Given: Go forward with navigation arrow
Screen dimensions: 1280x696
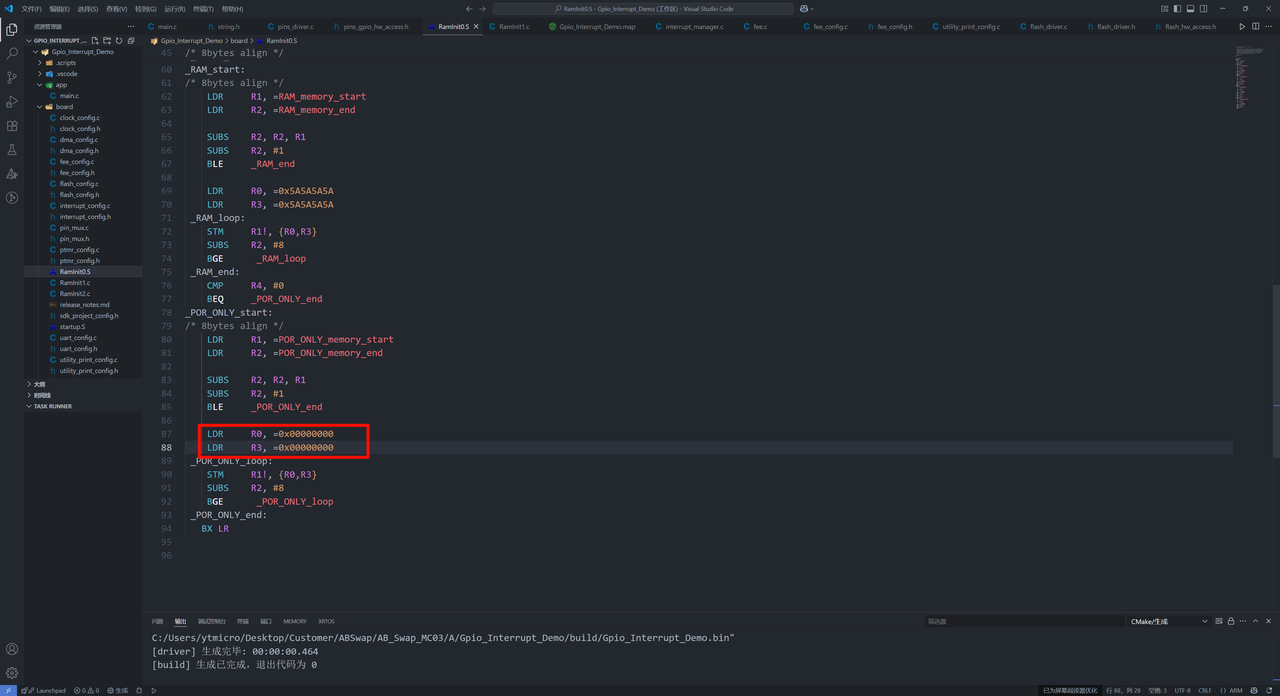Looking at the screenshot, I should (483, 9).
